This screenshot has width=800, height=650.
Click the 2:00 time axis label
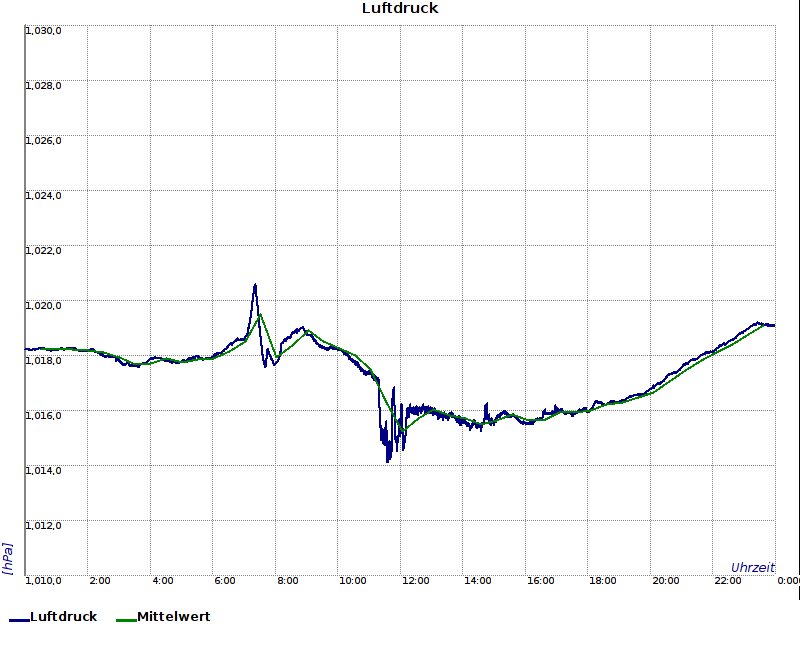(99, 581)
